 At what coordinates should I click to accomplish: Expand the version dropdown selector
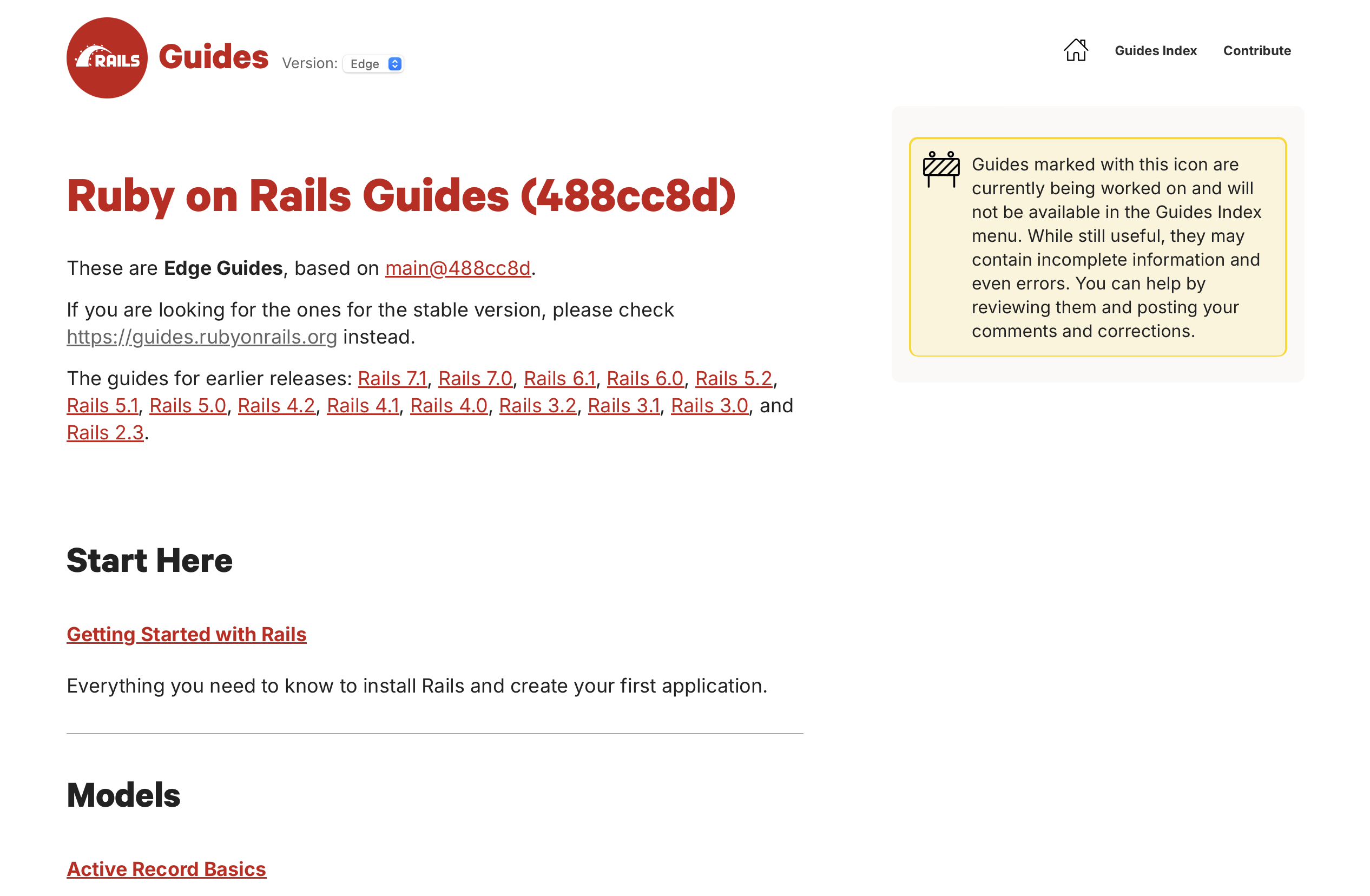click(375, 63)
